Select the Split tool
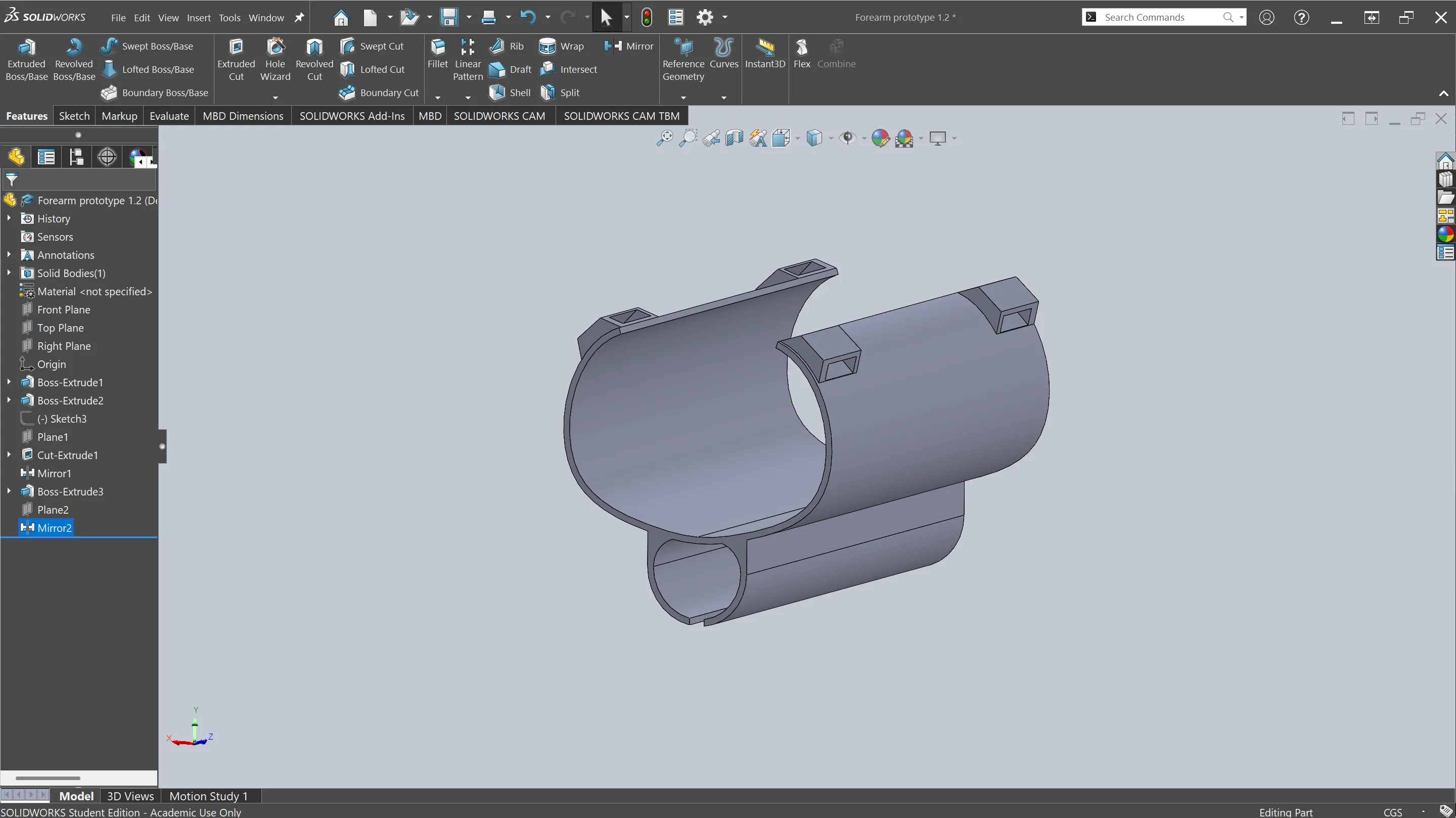The width and height of the screenshot is (1456, 818). tap(560, 92)
